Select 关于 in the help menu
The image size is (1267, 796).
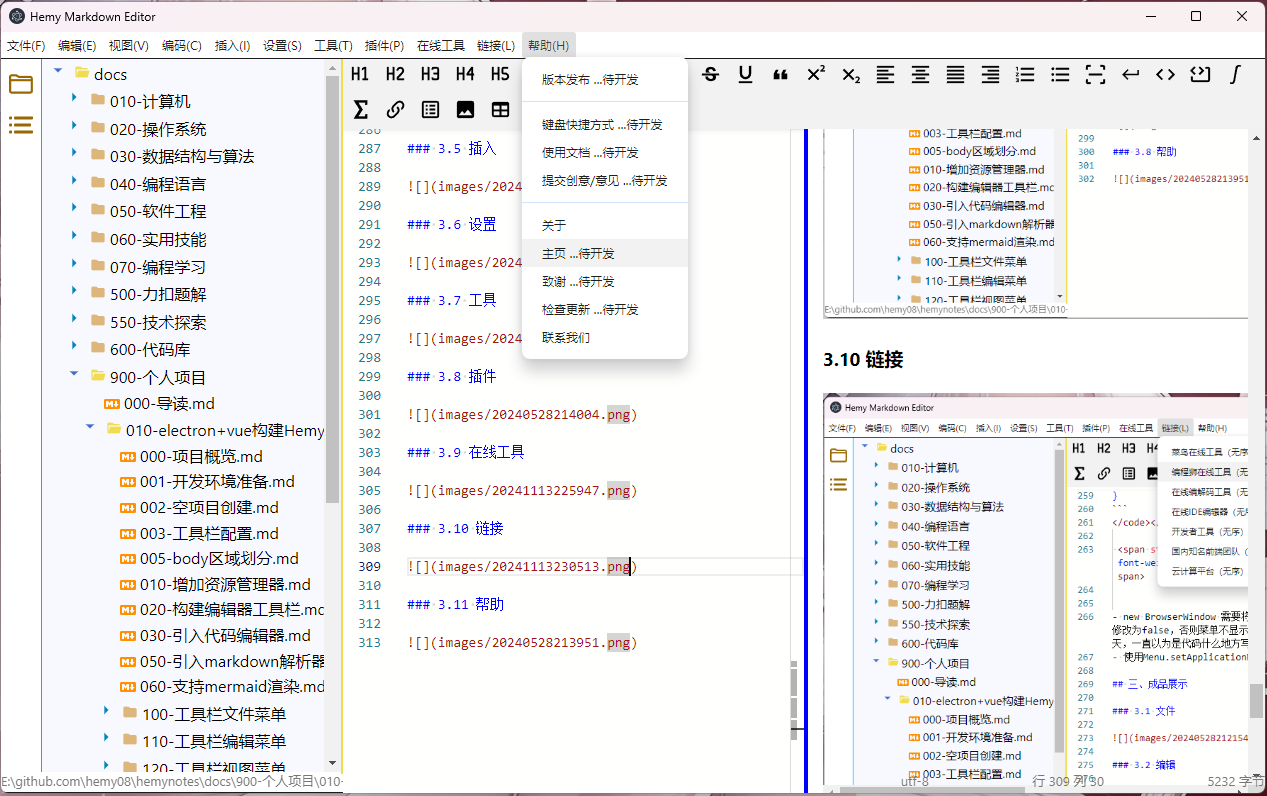pyautogui.click(x=554, y=225)
